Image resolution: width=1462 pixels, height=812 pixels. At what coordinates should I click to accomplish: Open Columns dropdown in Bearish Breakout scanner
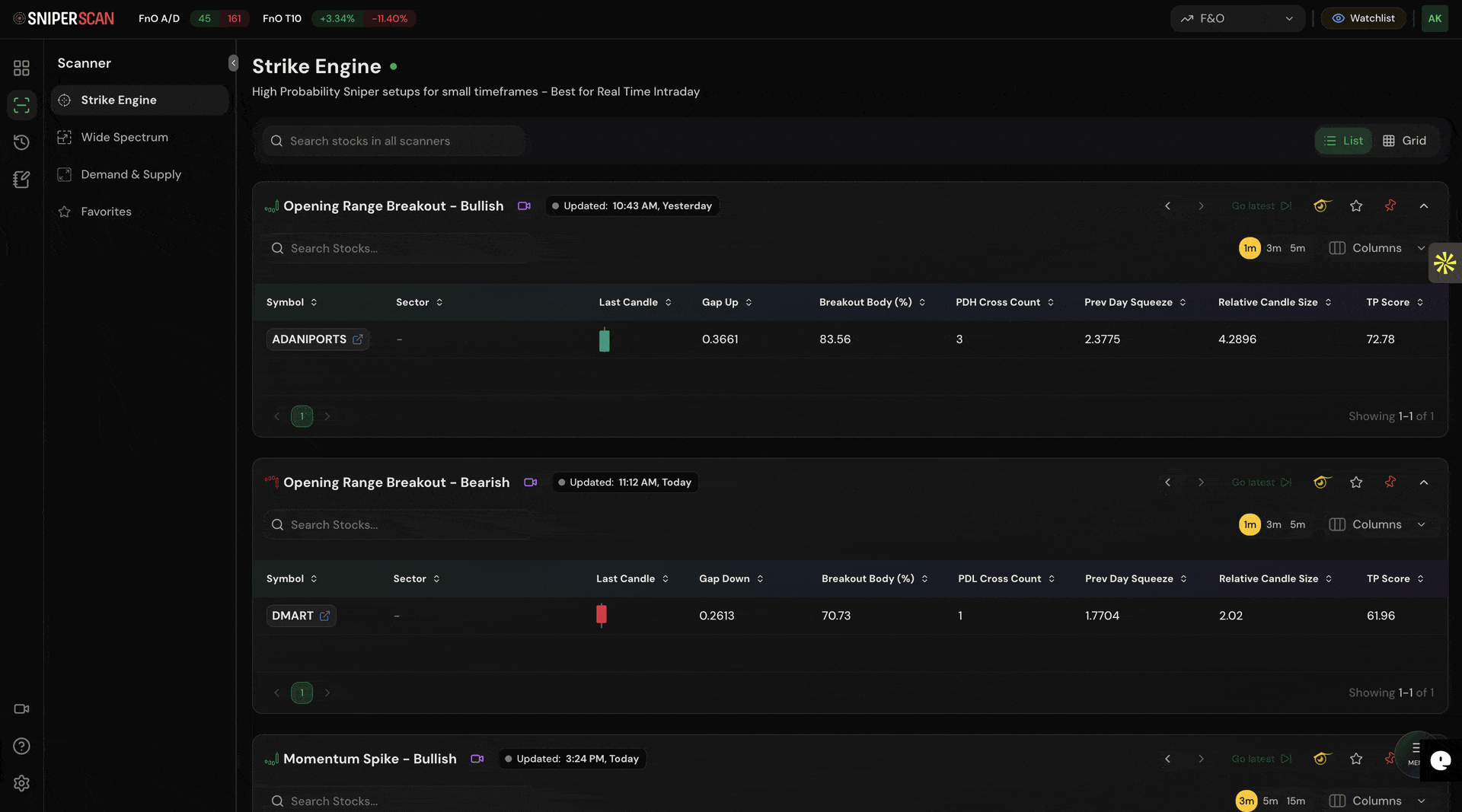pyautogui.click(x=1377, y=525)
